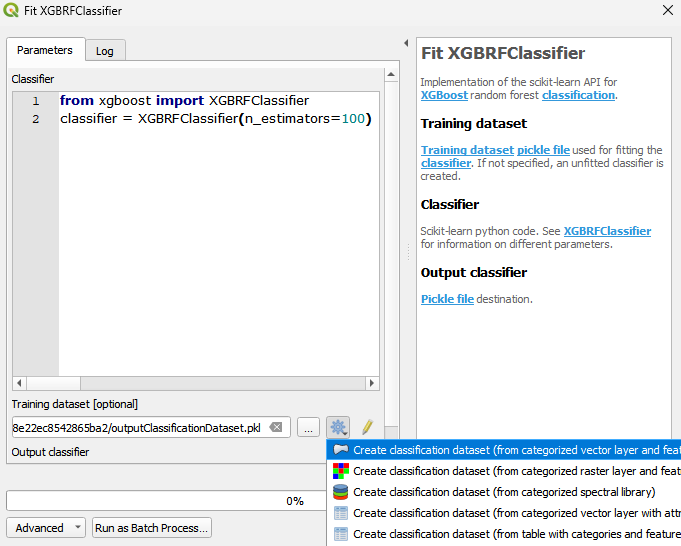Click the parameters panel scroll up arrow
Screen dimensions: 681x546
(x=391, y=75)
